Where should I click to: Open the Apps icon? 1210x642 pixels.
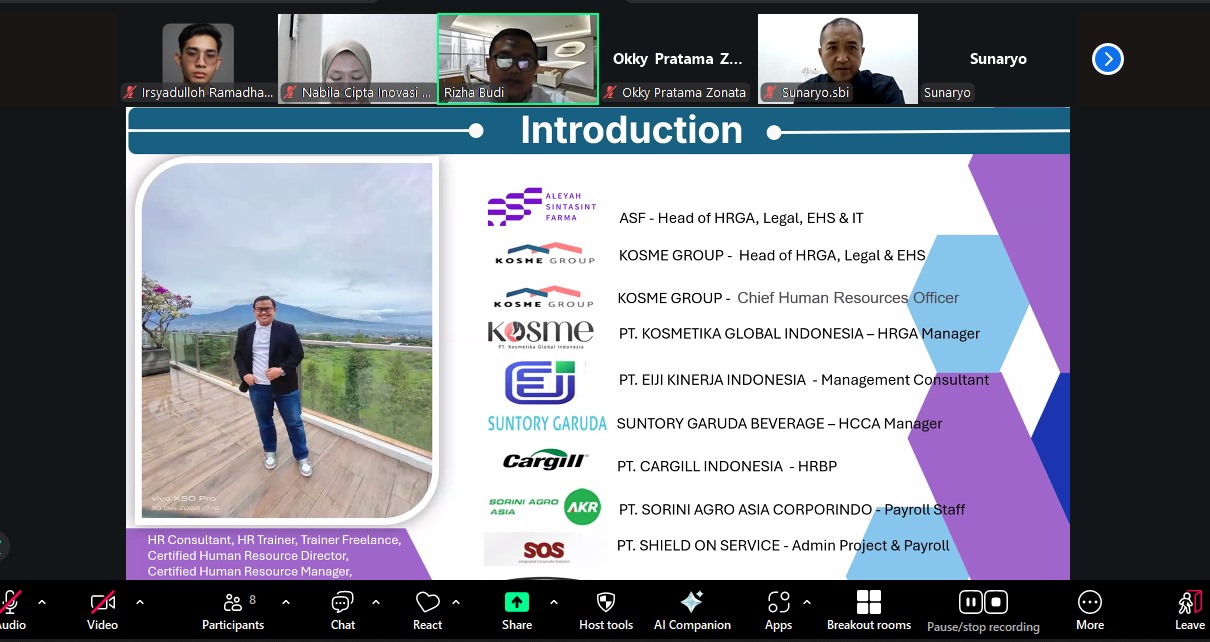coord(778,610)
